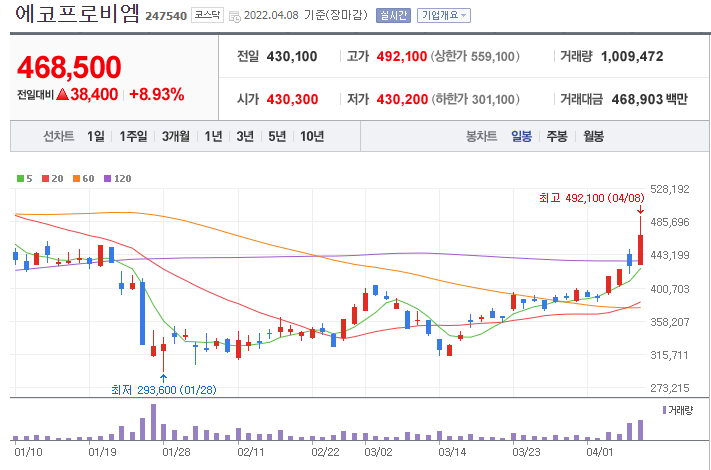Click the tallest volume bar in the volume chart
The width and height of the screenshot is (711, 470).
tap(153, 422)
